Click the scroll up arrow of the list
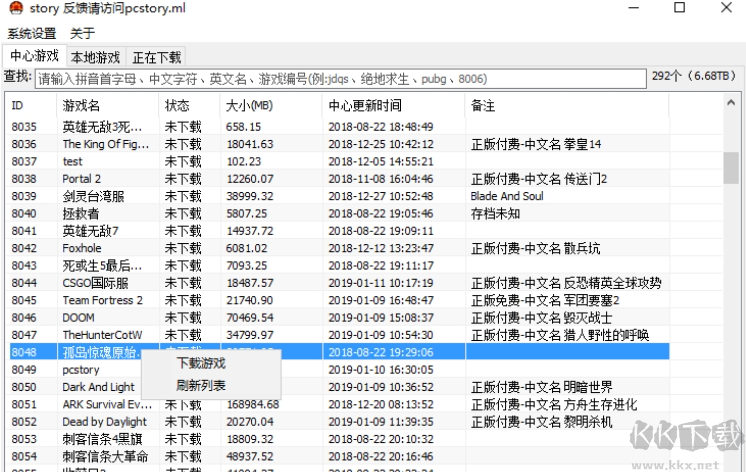The width and height of the screenshot is (746, 472). (731, 103)
